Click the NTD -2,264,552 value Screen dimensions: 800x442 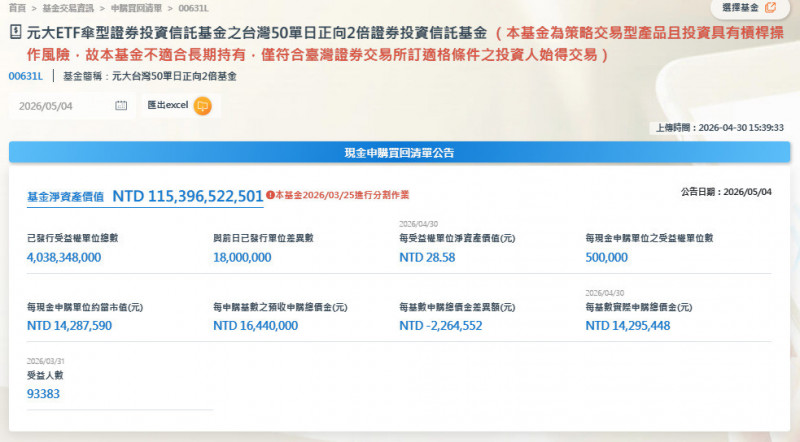click(441, 326)
